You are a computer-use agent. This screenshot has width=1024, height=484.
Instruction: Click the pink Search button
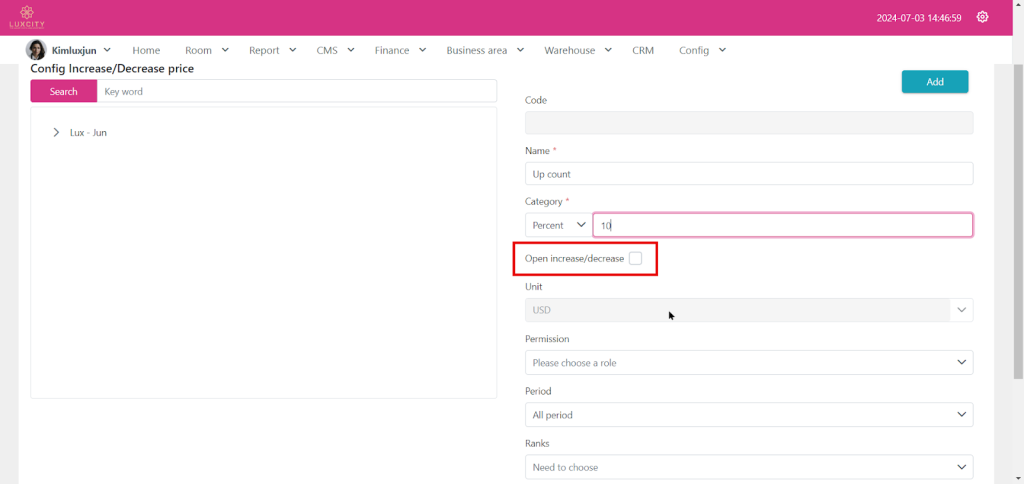pos(63,91)
